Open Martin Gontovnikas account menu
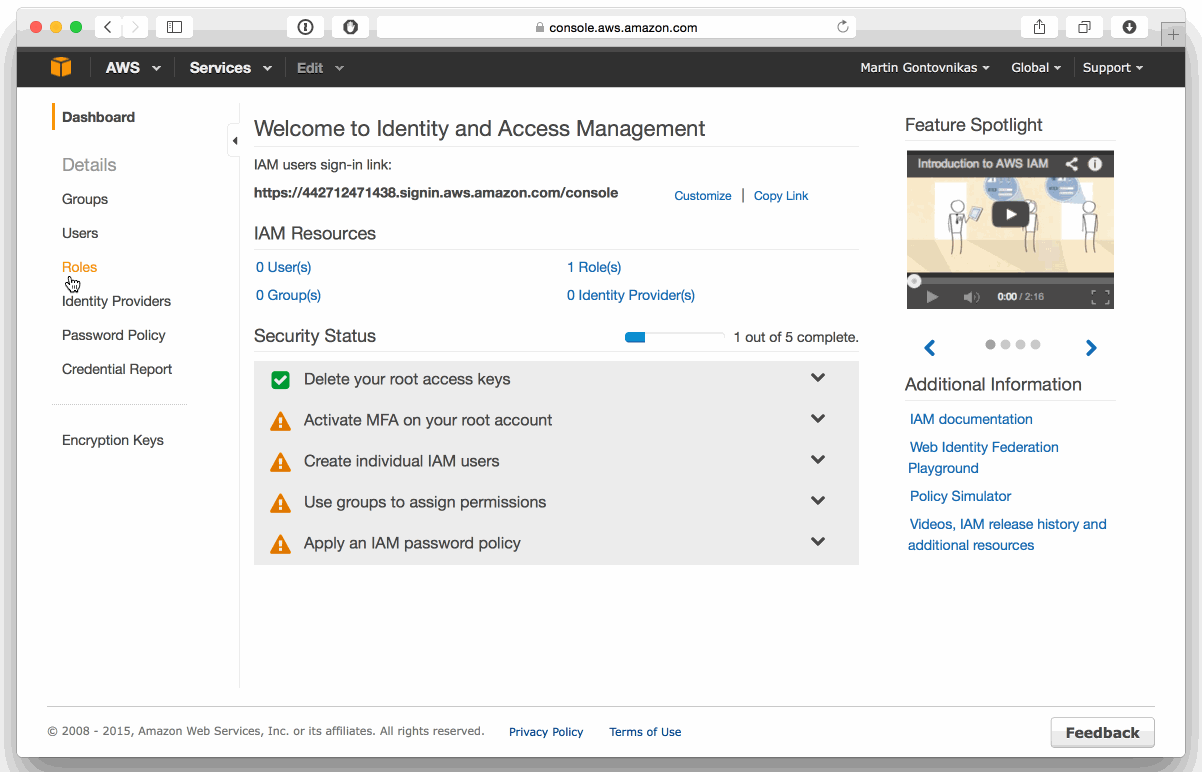 pos(925,68)
